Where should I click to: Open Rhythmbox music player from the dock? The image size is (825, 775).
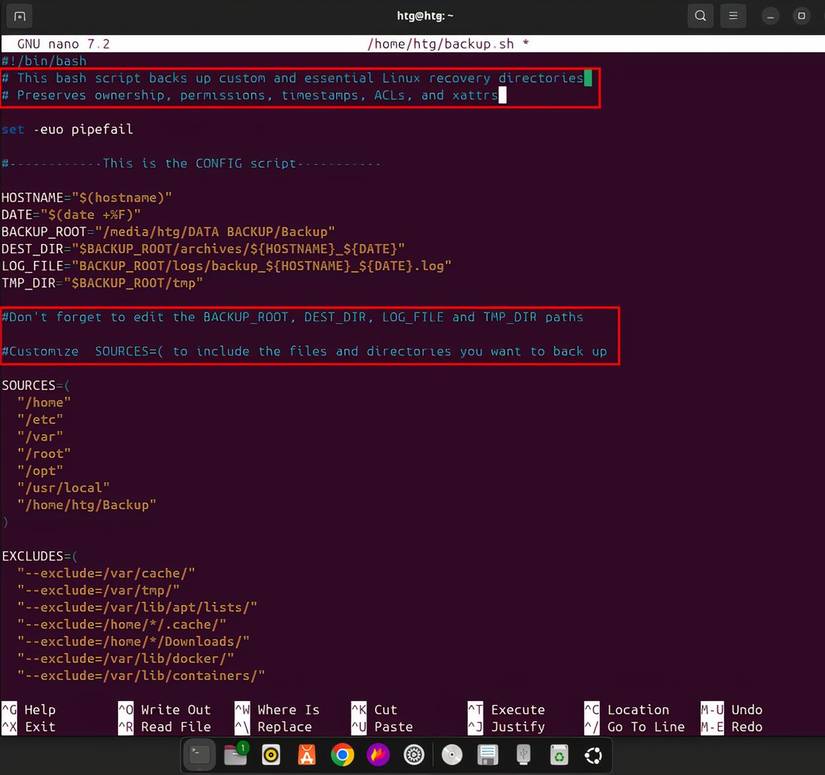pyautogui.click(x=270, y=755)
